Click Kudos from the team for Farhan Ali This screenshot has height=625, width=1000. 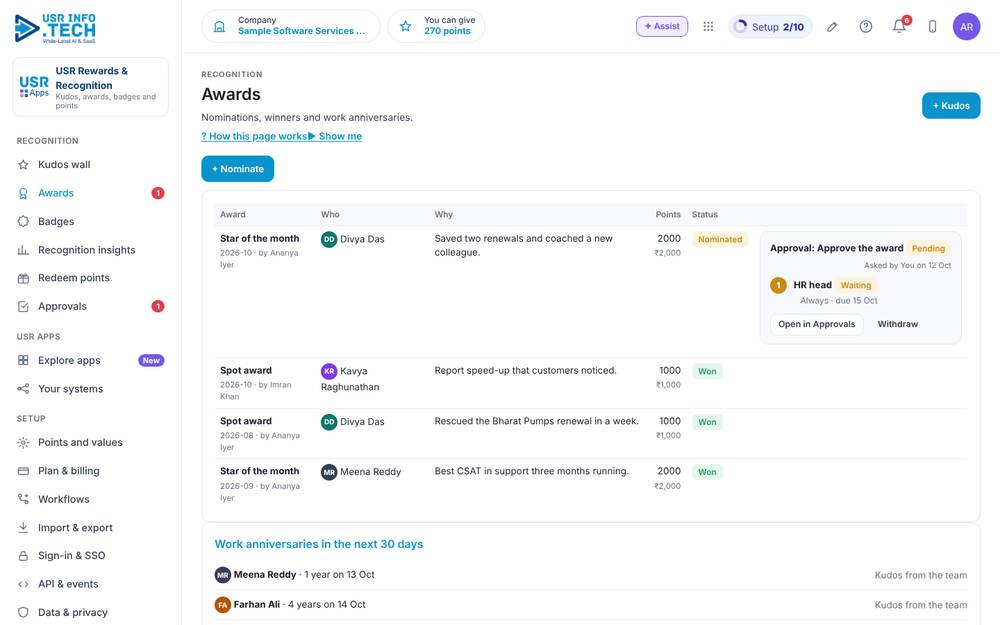(920, 605)
